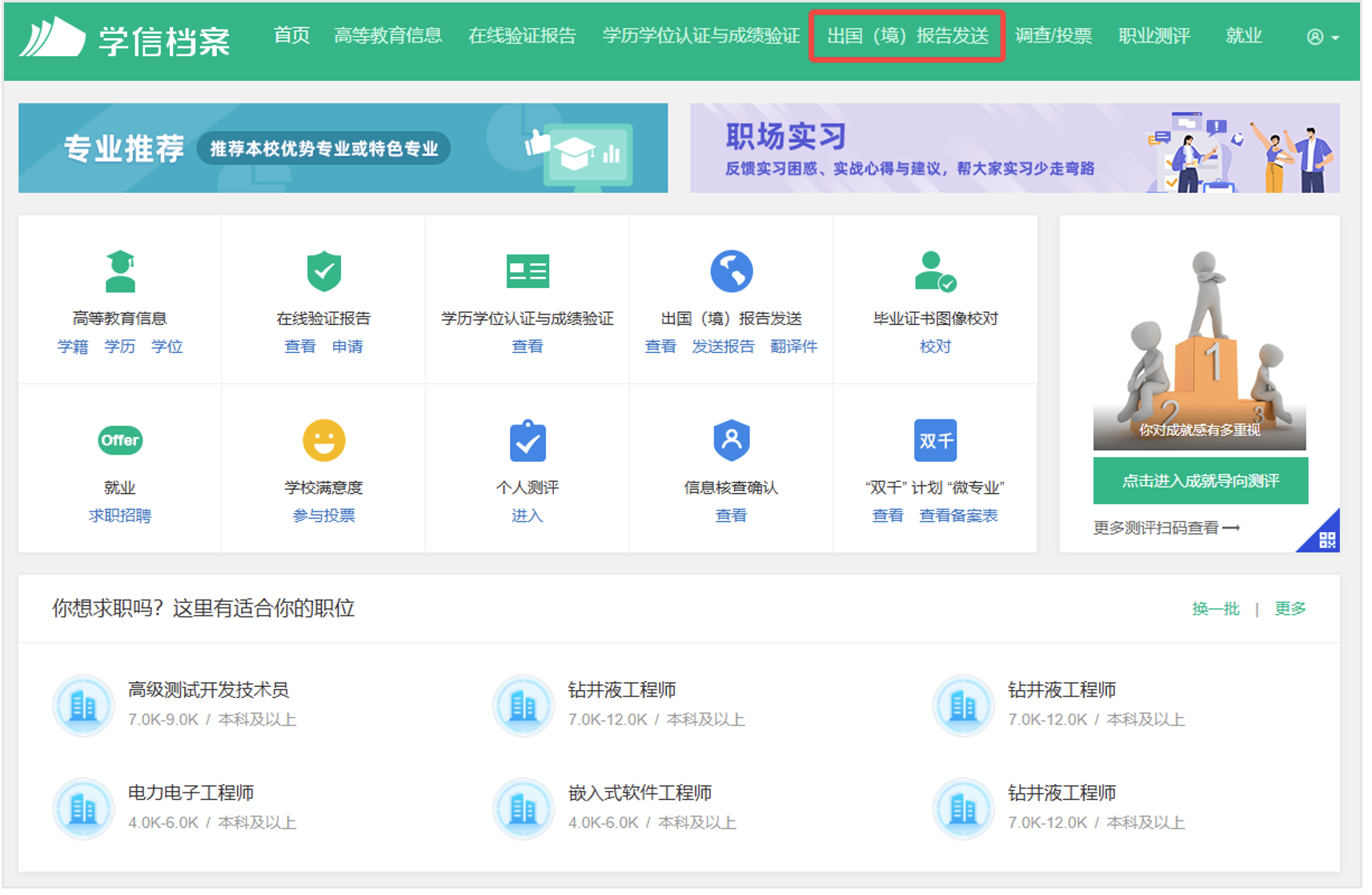This screenshot has width=1372, height=895.
Task: Click the green Offer 就业 icon
Action: point(120,440)
